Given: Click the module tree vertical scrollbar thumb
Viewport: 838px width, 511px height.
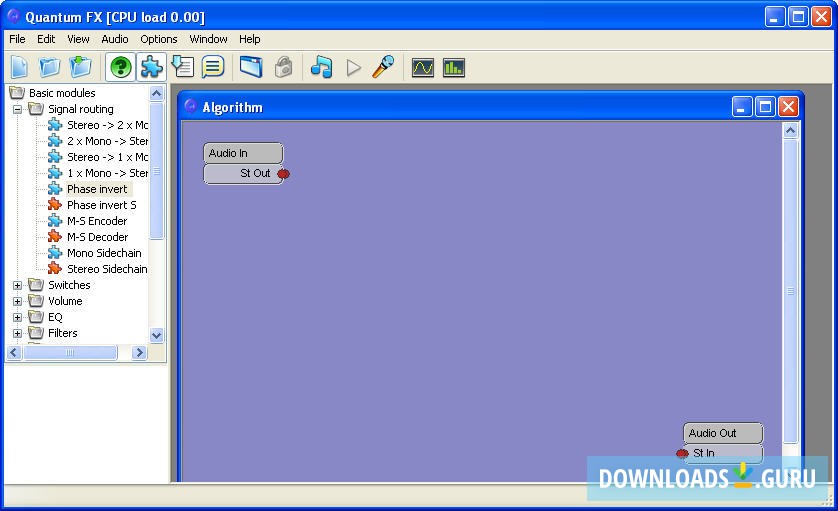Looking at the screenshot, I should (x=157, y=171).
